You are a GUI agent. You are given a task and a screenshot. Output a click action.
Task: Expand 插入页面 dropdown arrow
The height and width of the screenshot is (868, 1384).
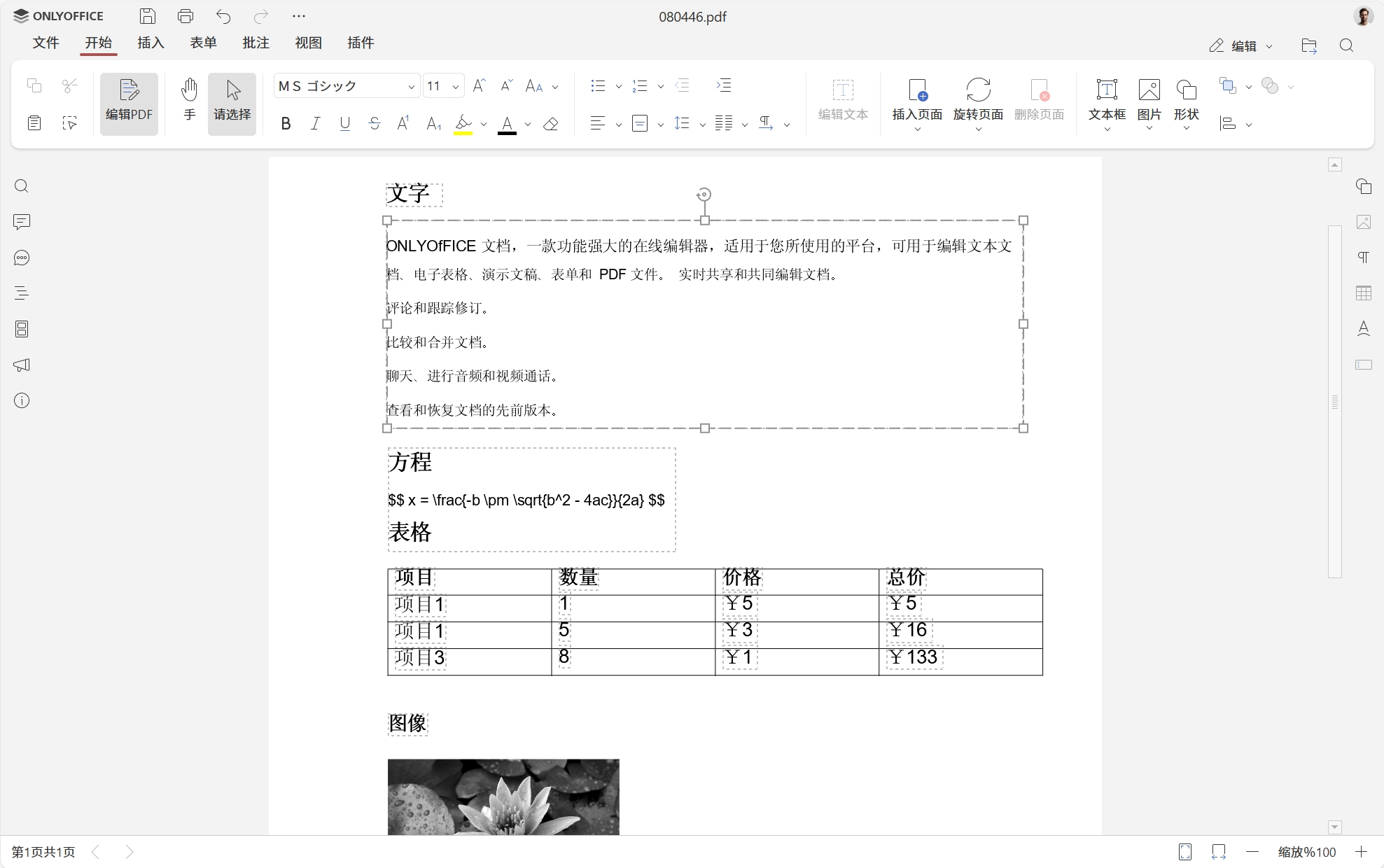click(x=918, y=129)
